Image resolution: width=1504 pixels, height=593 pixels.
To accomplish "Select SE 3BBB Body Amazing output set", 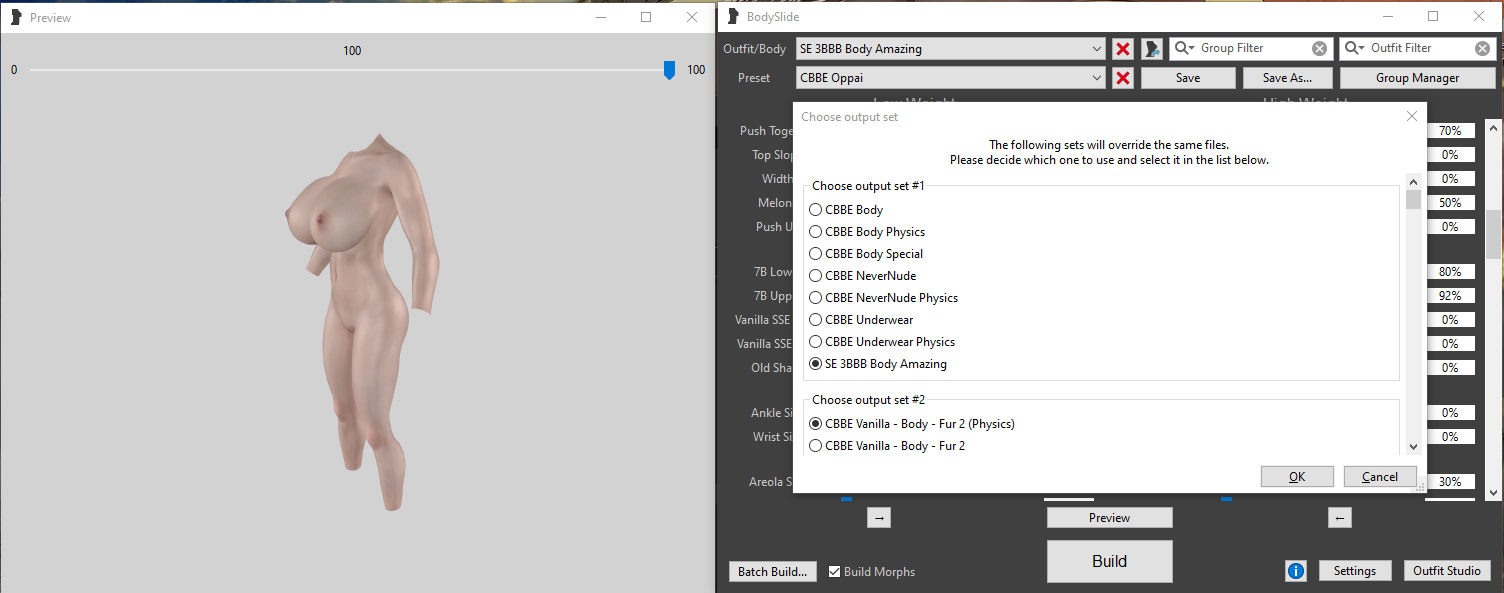I will pos(878,364).
